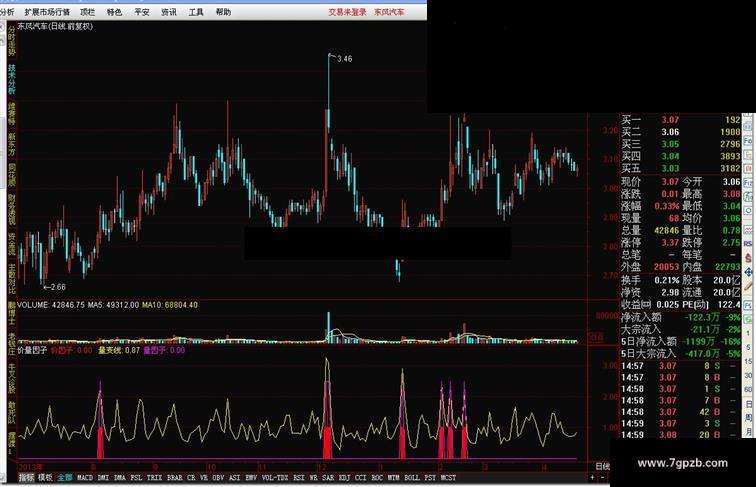
Task: Select the 模板 tab at bottom
Action: [45, 477]
